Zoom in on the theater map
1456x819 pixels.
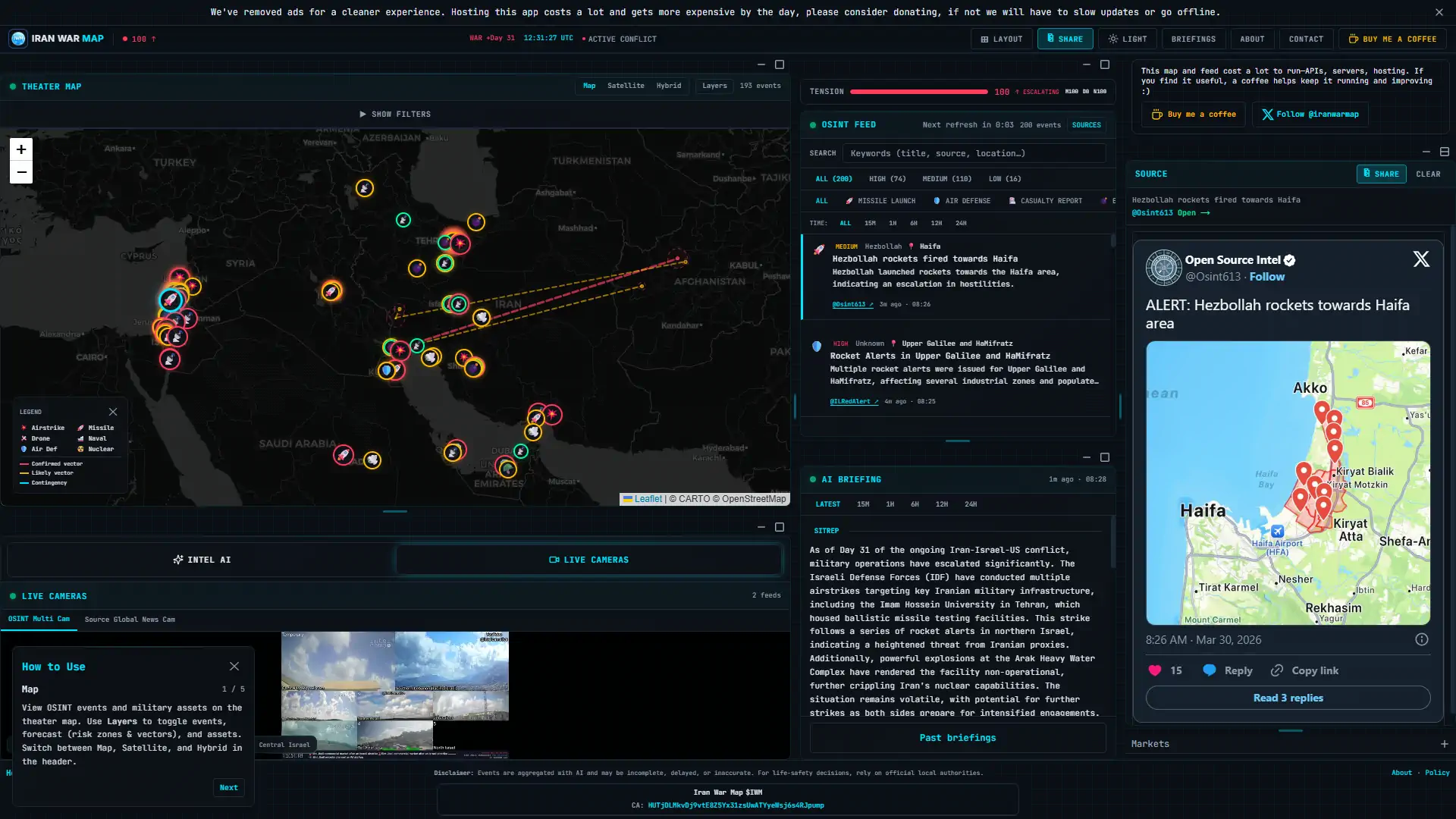click(20, 149)
